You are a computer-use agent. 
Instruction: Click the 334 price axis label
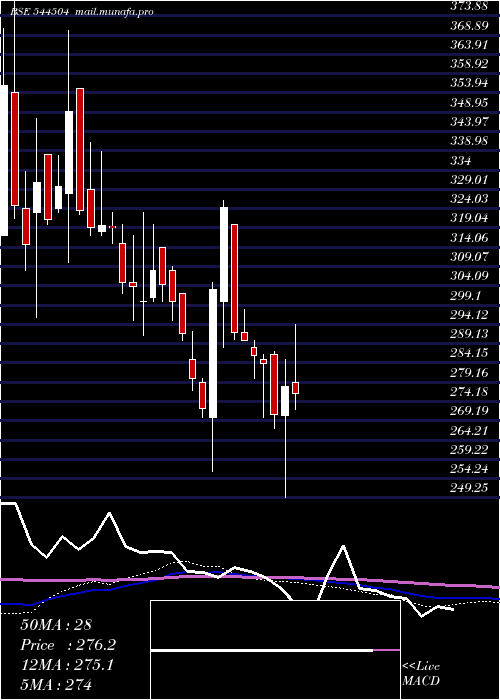coord(461,160)
